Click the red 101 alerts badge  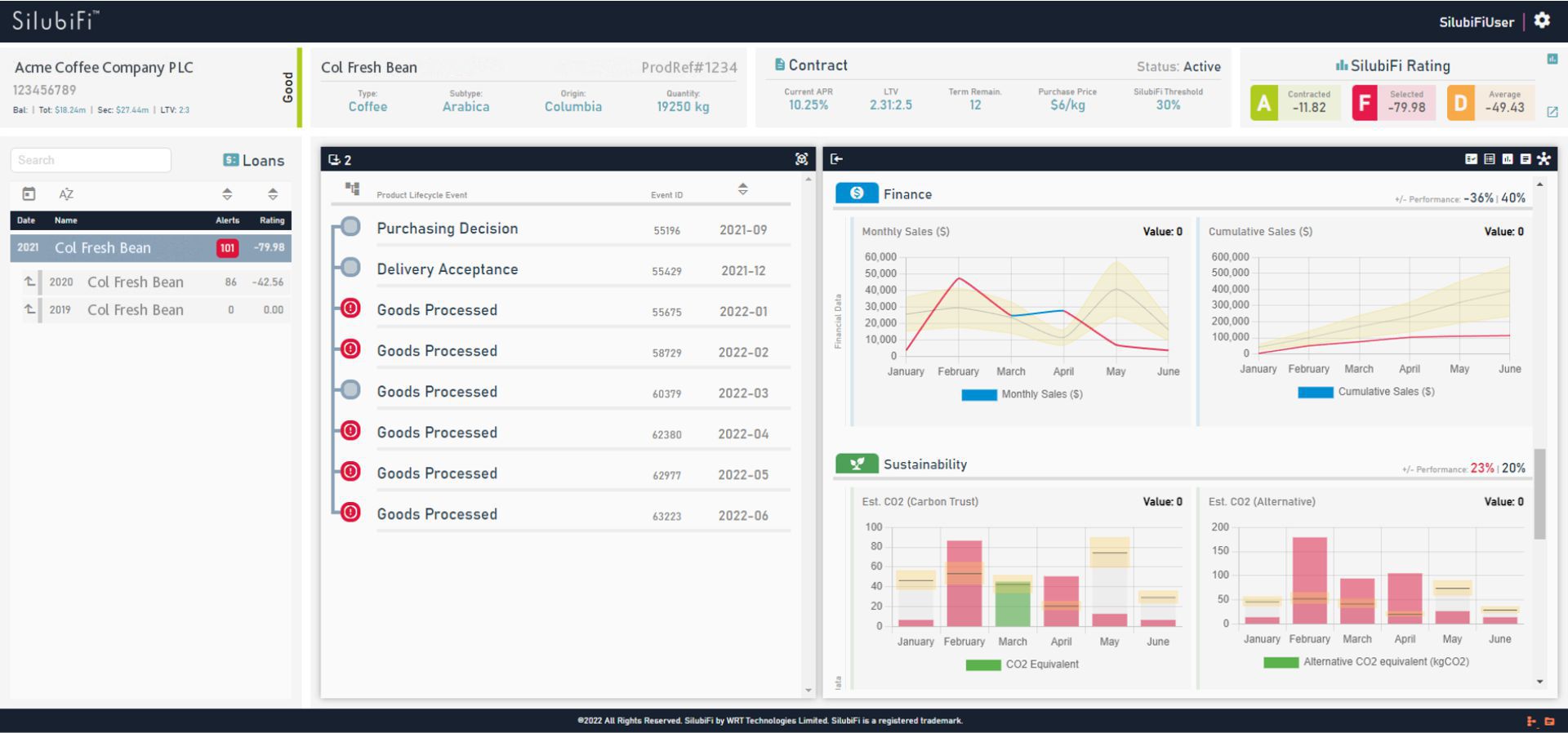(227, 248)
